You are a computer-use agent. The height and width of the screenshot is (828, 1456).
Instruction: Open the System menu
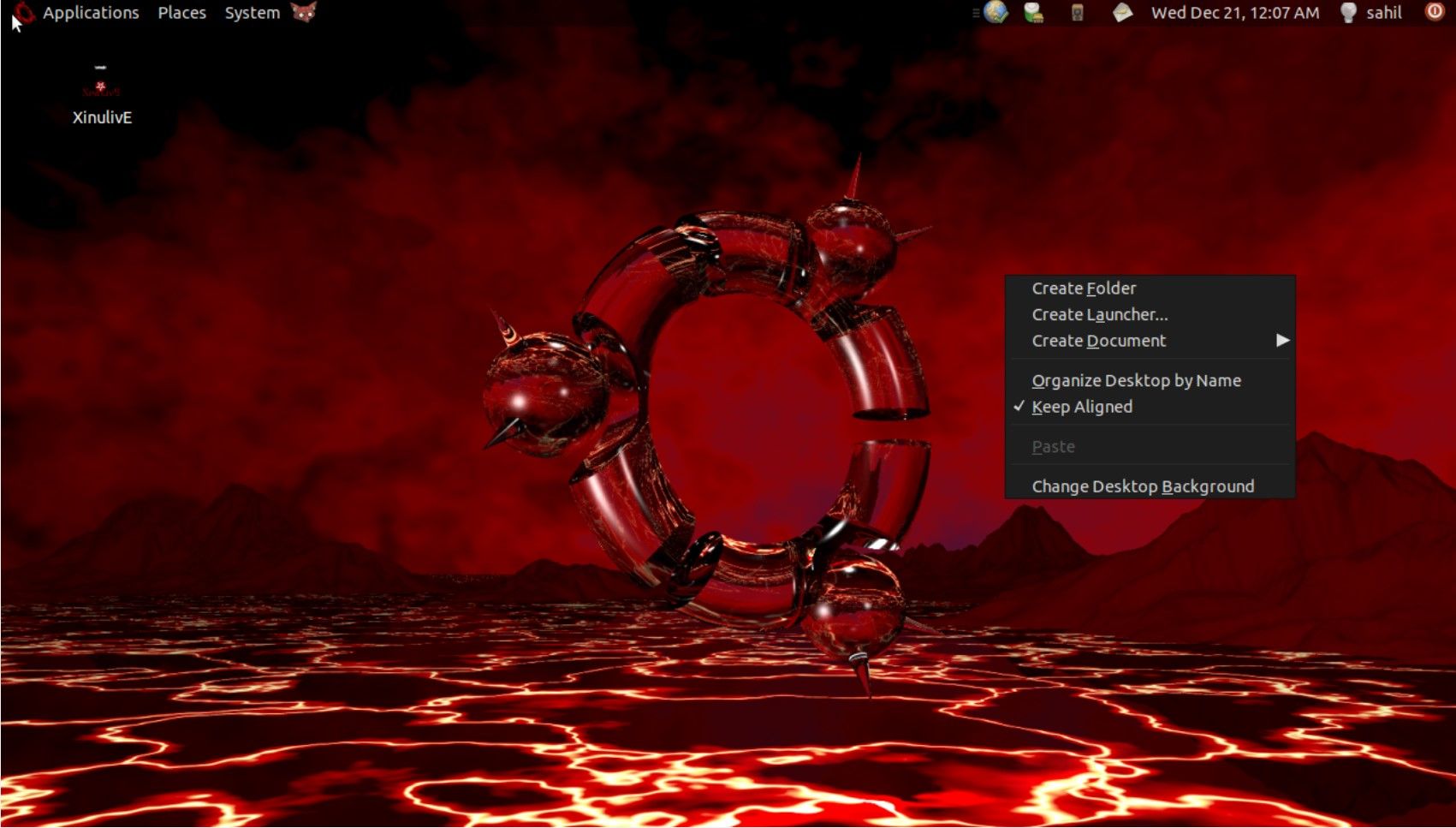(x=252, y=13)
